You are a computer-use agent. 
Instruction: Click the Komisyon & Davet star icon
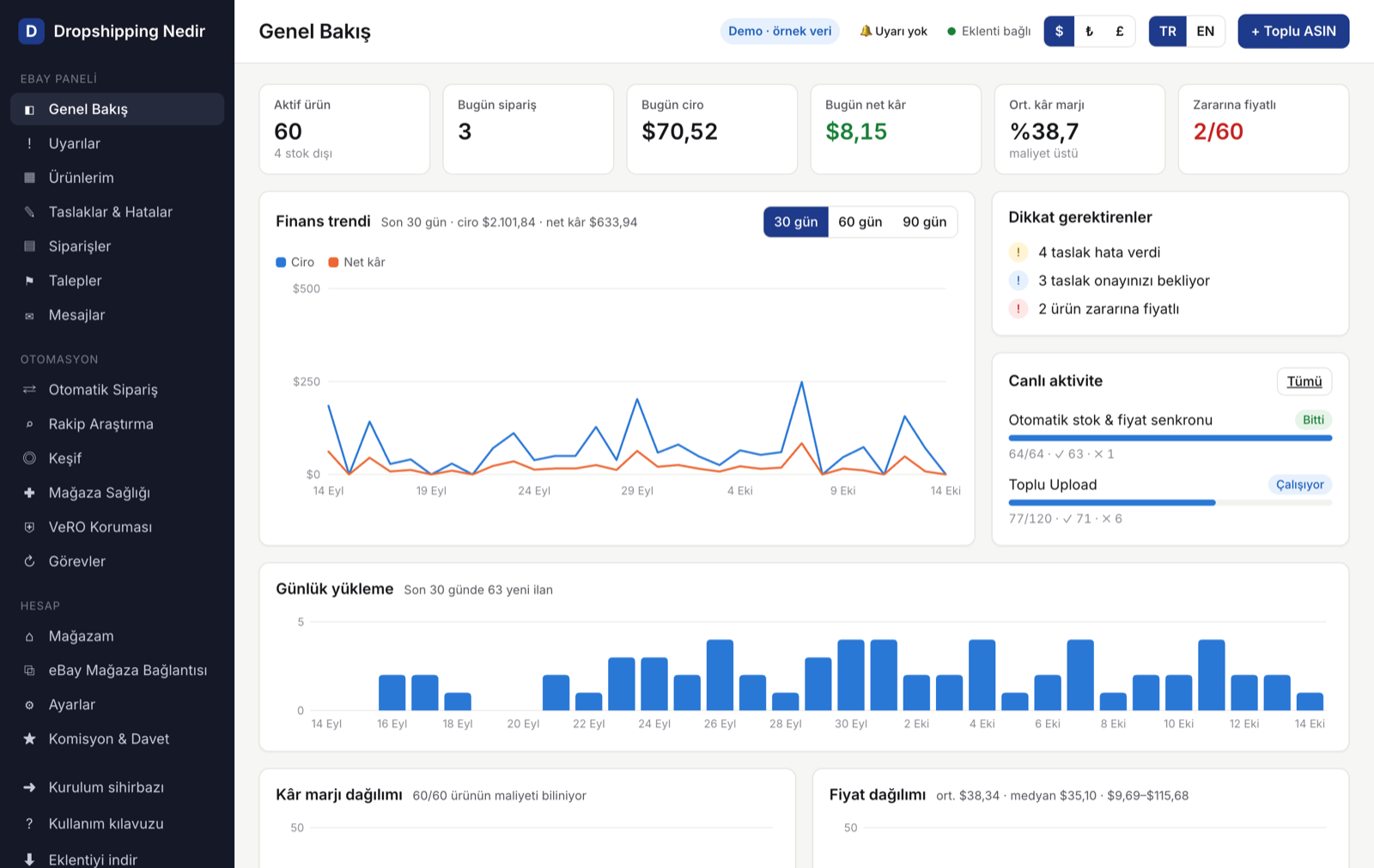pos(29,739)
